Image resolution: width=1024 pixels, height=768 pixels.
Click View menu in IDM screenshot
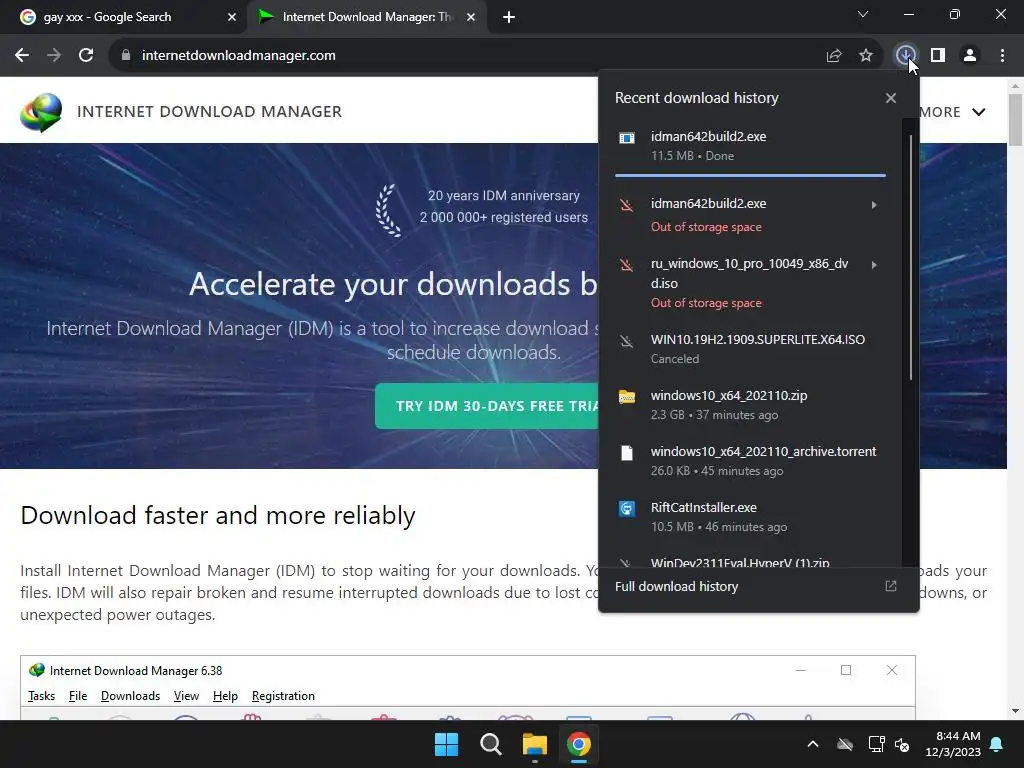pyautogui.click(x=186, y=696)
